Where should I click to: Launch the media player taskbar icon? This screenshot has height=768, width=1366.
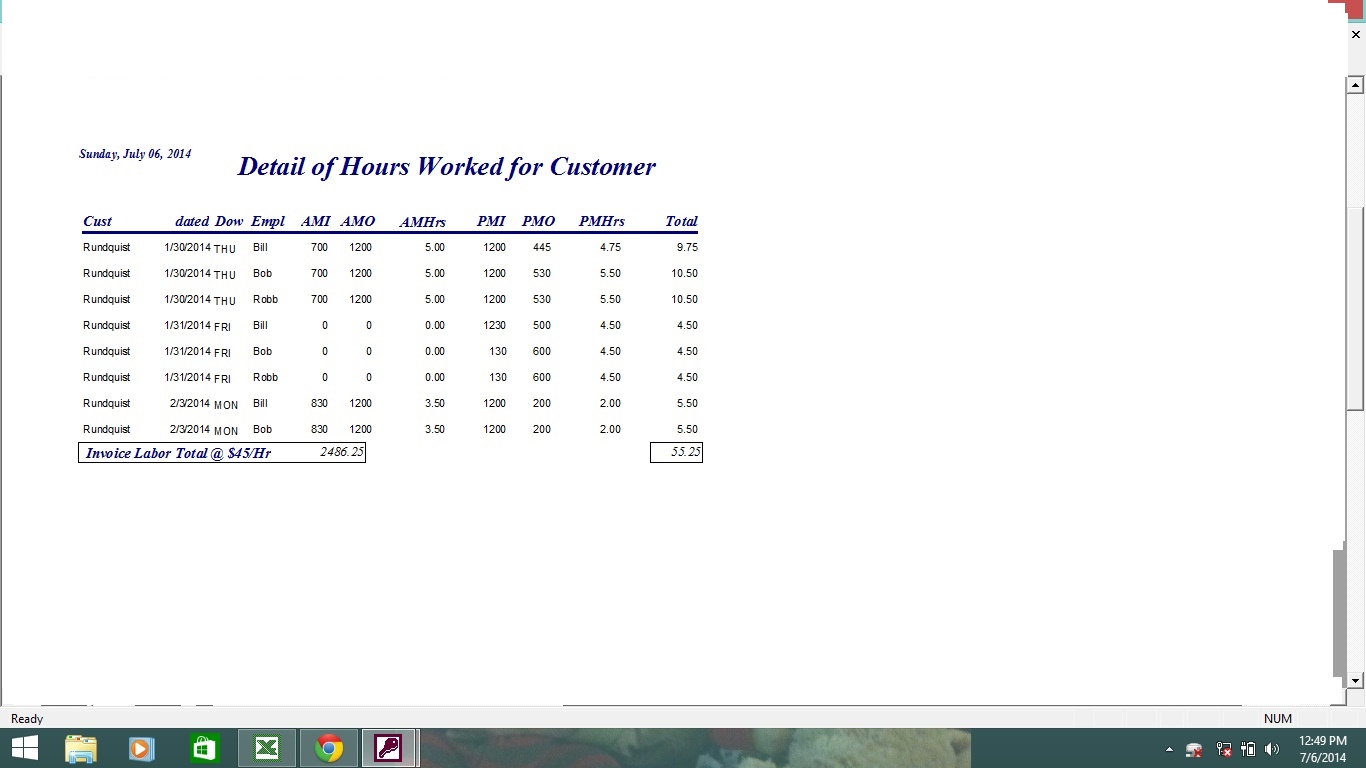[x=141, y=748]
